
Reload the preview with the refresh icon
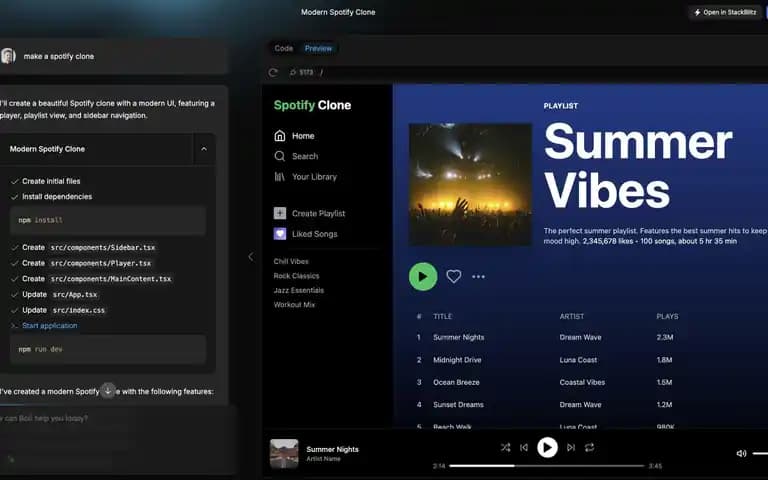coord(273,72)
